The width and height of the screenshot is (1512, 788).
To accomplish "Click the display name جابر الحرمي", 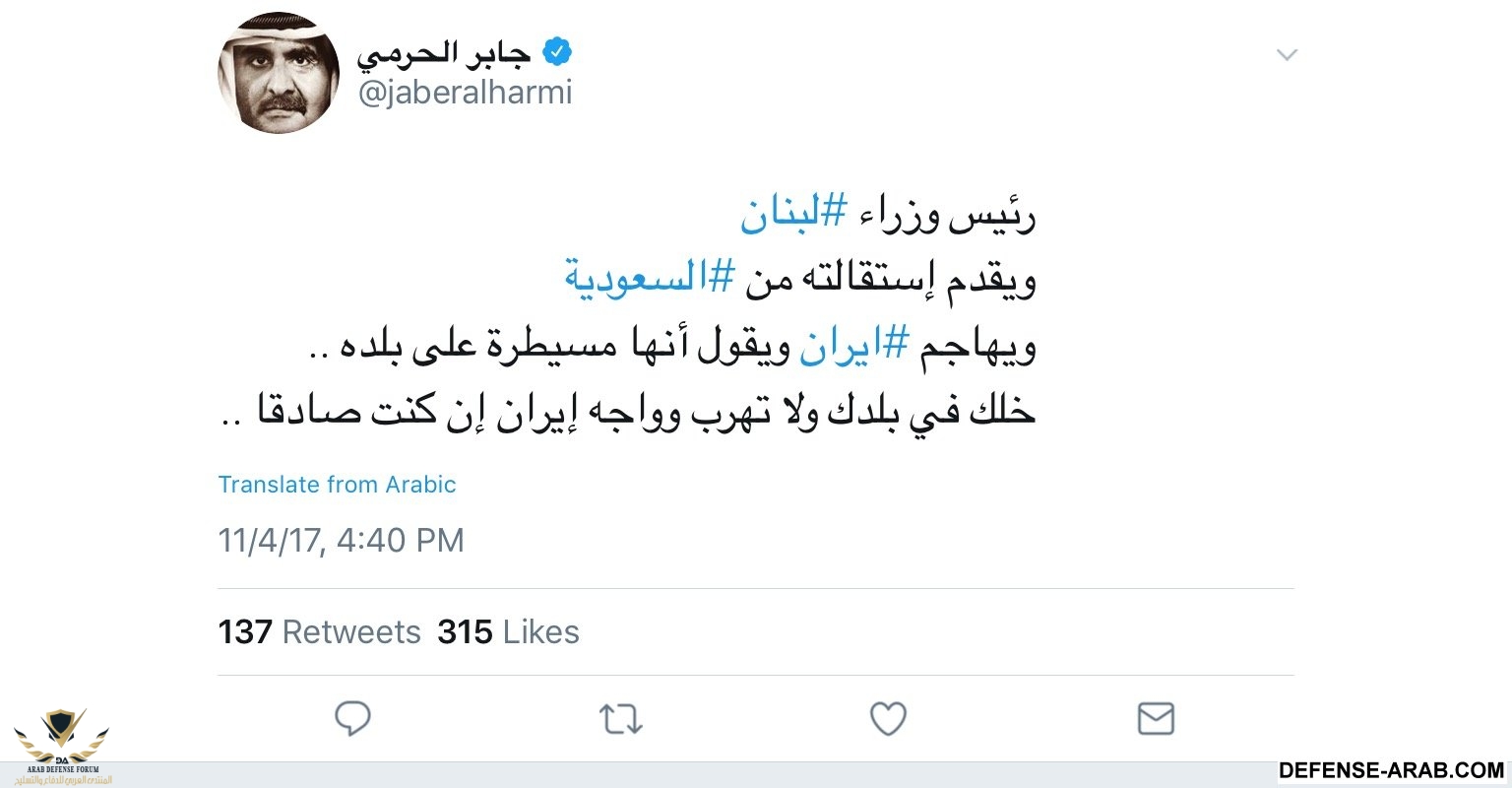I will (445, 53).
